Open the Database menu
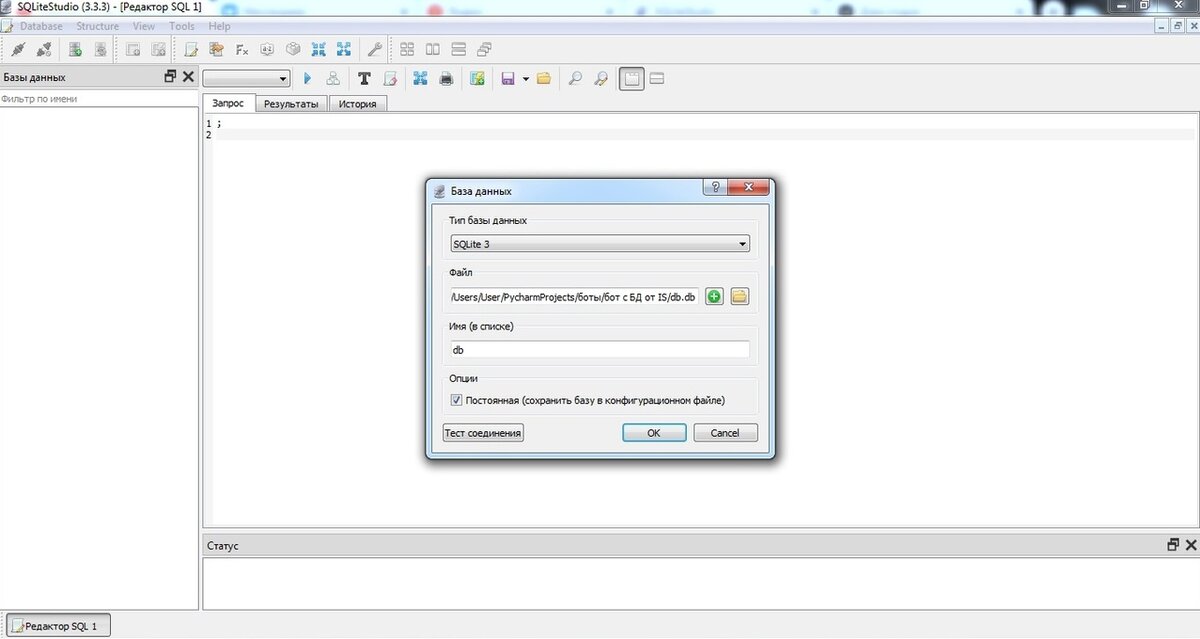 pos(41,26)
